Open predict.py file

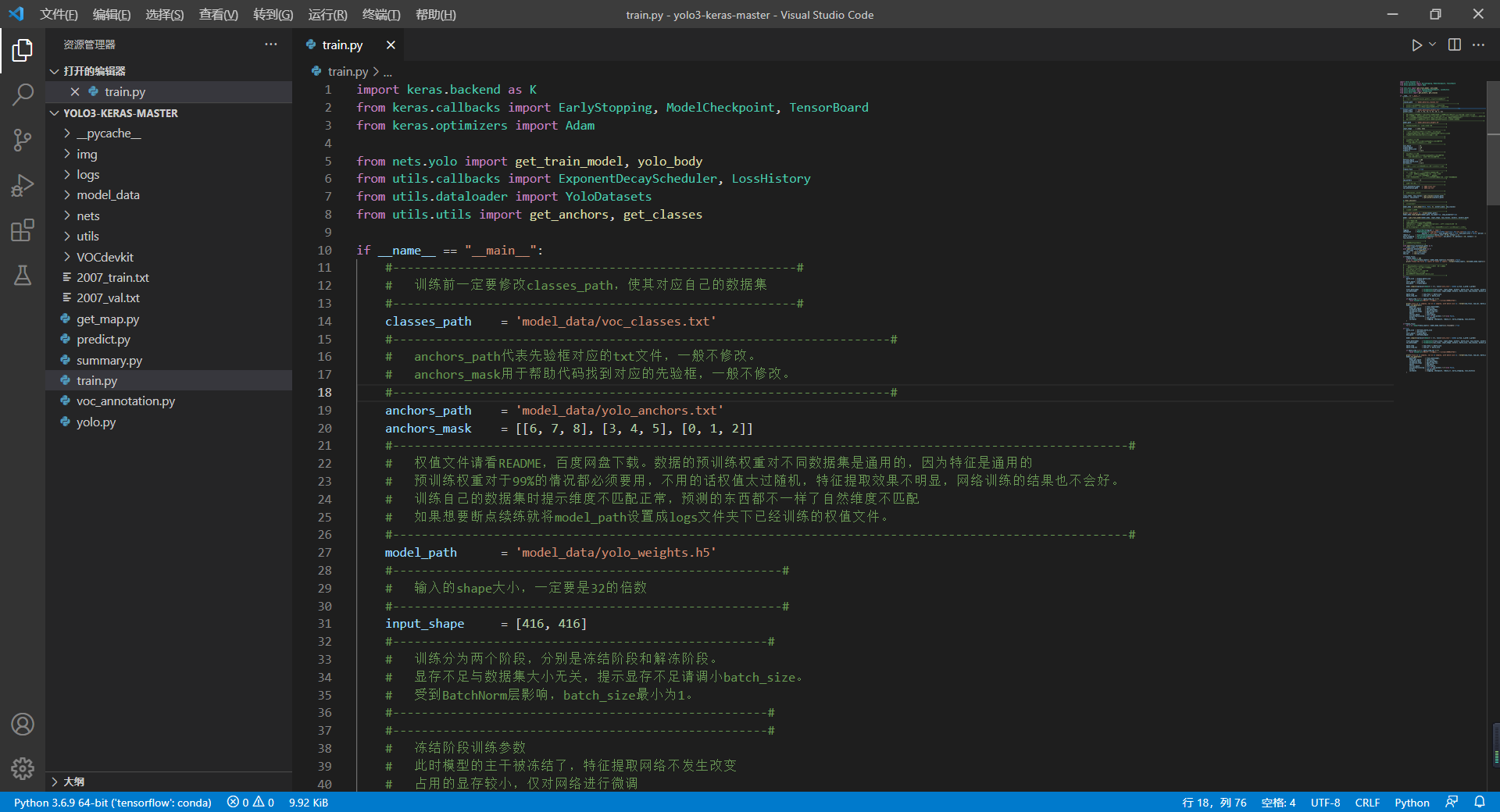point(169,340)
